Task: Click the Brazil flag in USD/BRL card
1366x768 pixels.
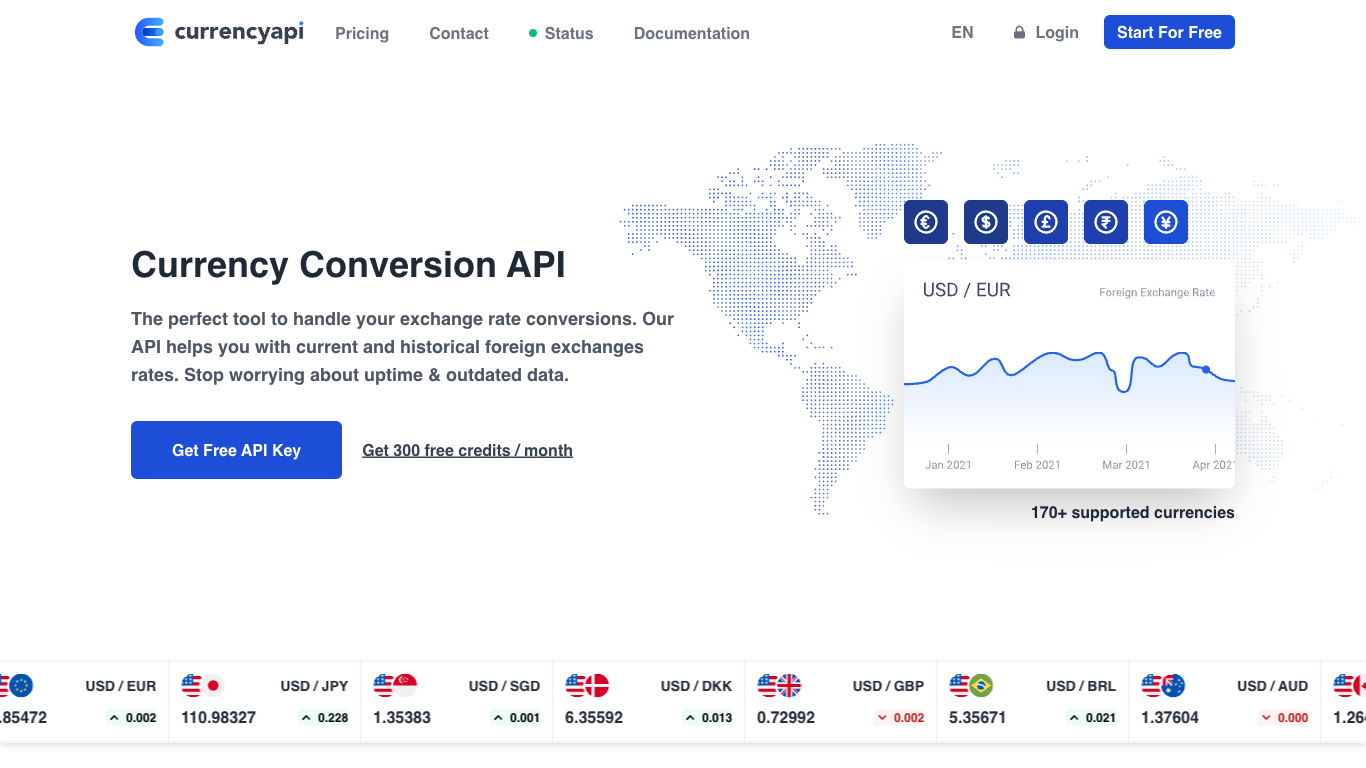Action: pos(981,685)
